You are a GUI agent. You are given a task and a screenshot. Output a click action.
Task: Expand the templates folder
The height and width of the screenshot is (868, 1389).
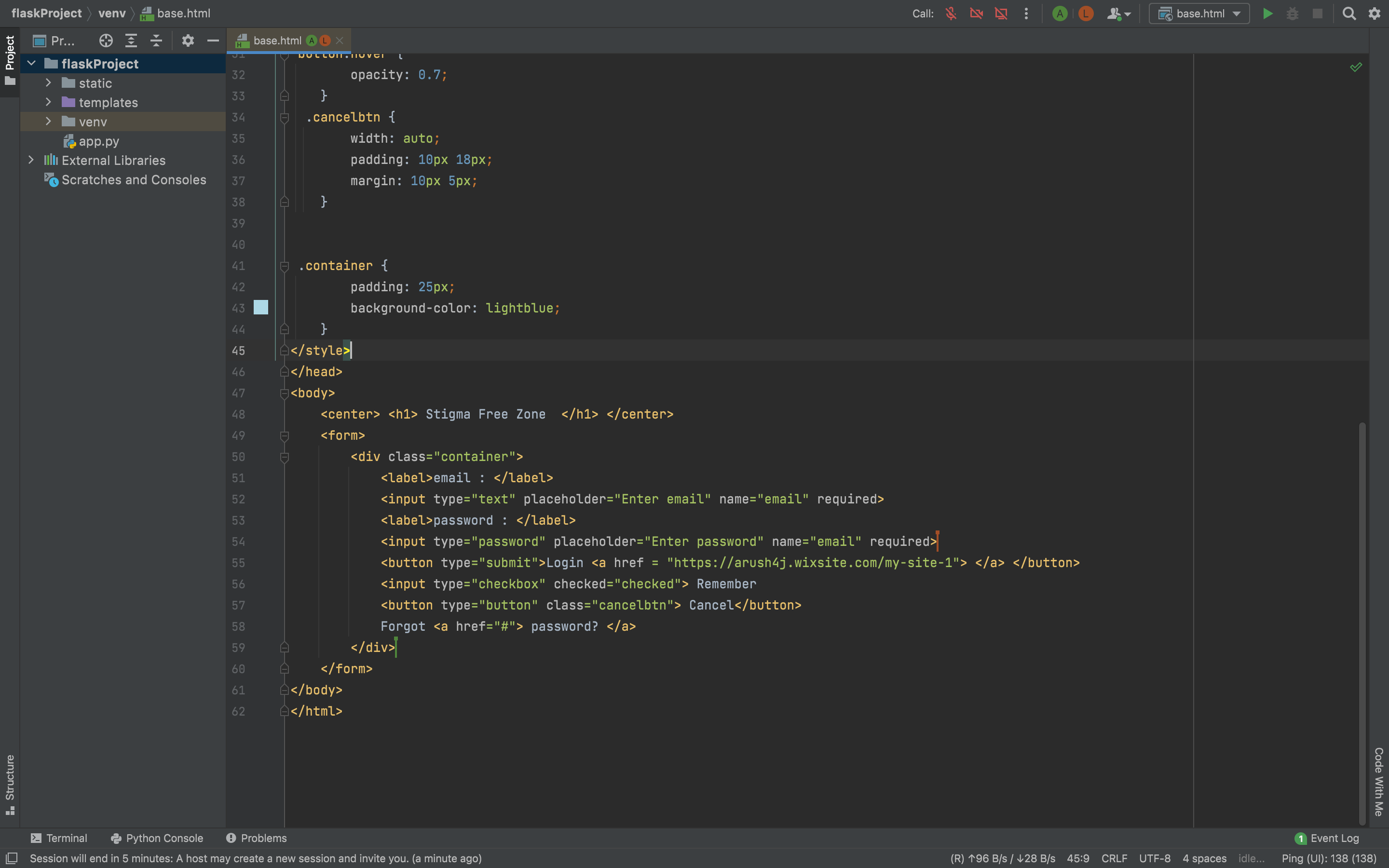point(49,102)
